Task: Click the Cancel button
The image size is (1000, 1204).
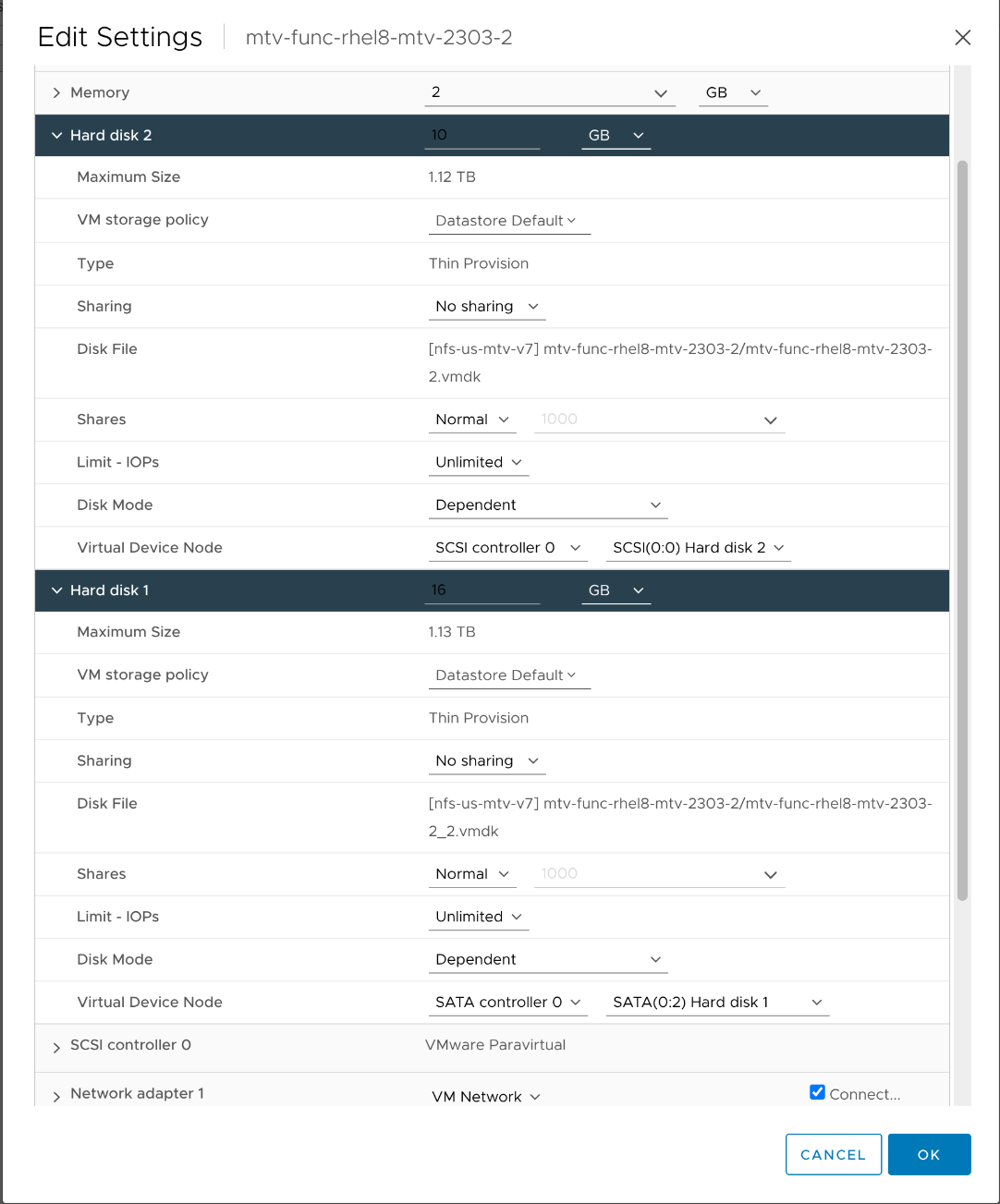Action: [833, 1154]
